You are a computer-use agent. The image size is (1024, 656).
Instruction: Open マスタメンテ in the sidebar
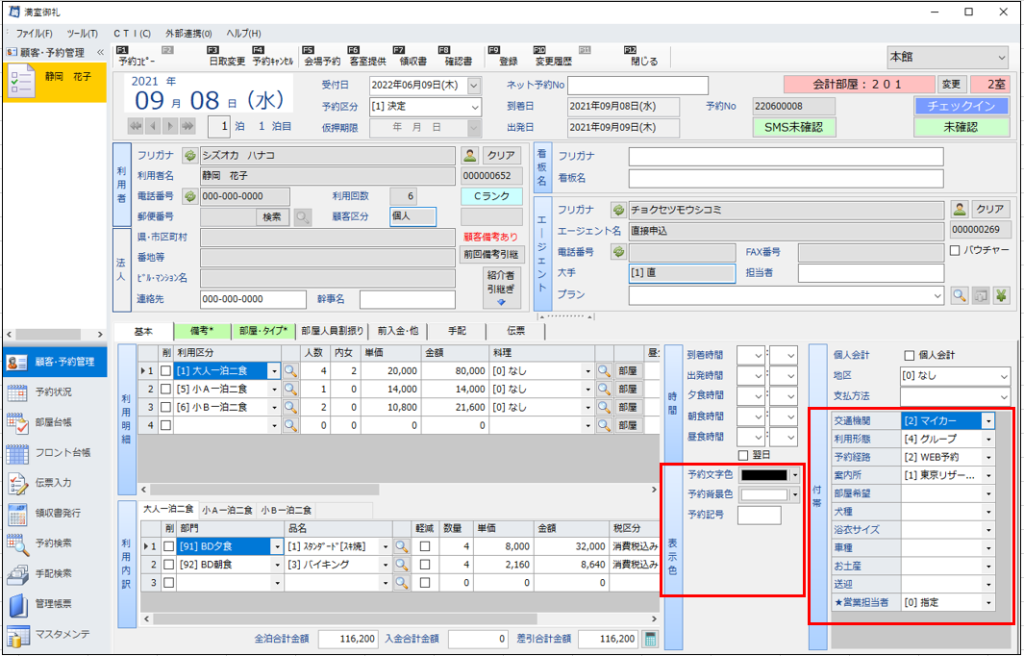(55, 635)
